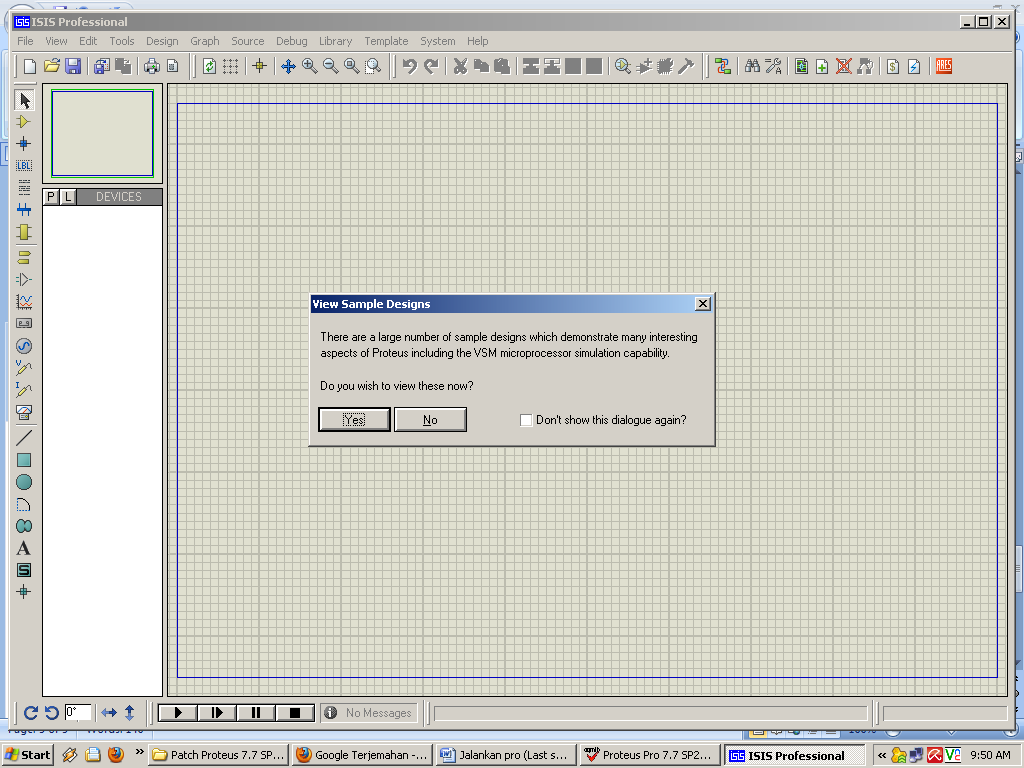Select the Generator Mode sine icon

(24, 345)
